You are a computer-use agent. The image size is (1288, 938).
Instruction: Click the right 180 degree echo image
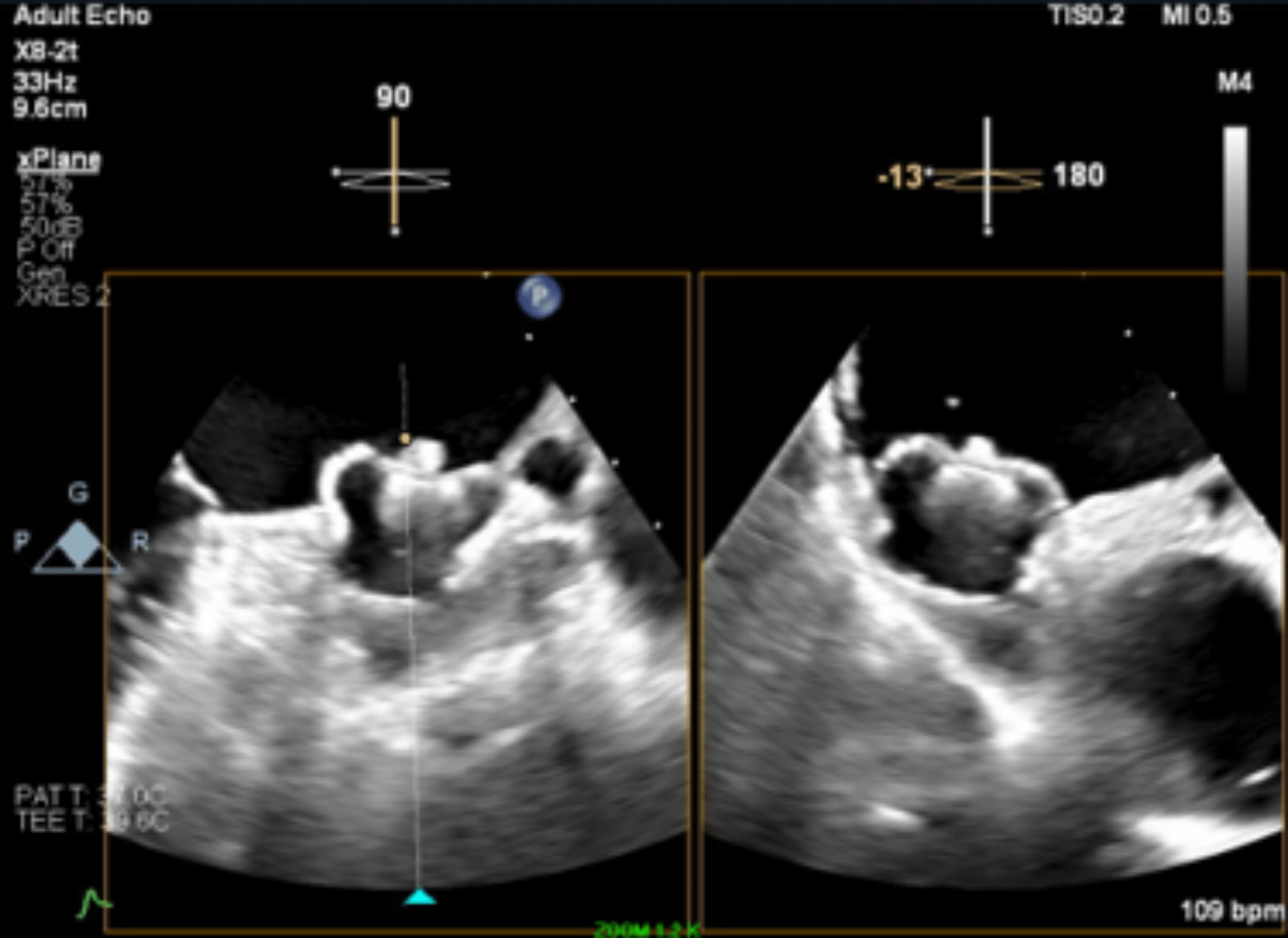point(993,602)
